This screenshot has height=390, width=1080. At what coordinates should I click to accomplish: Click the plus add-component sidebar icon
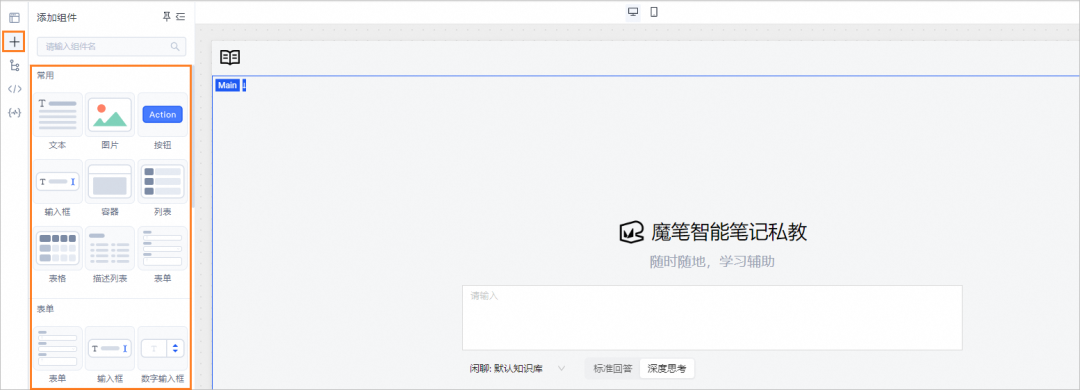pyautogui.click(x=14, y=42)
